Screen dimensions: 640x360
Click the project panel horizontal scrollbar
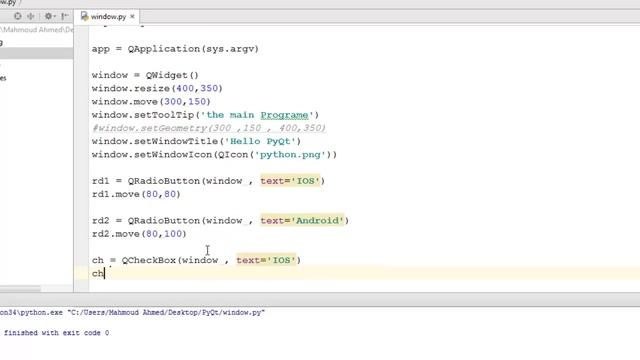point(20,289)
